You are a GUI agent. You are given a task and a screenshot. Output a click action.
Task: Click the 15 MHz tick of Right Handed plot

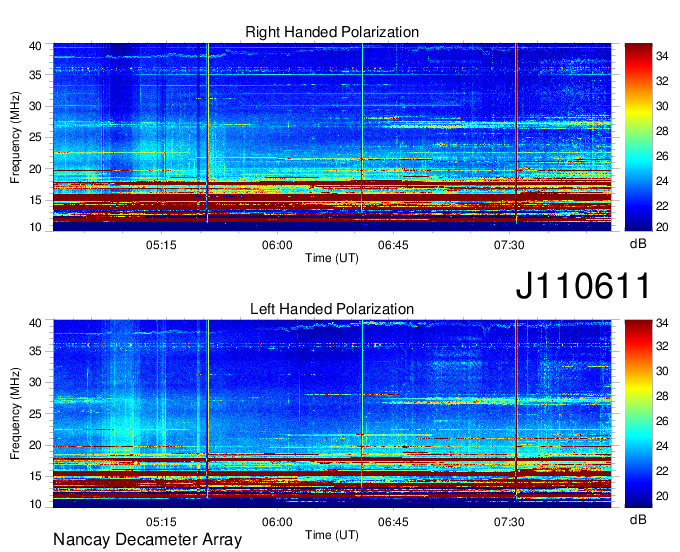tap(36, 200)
